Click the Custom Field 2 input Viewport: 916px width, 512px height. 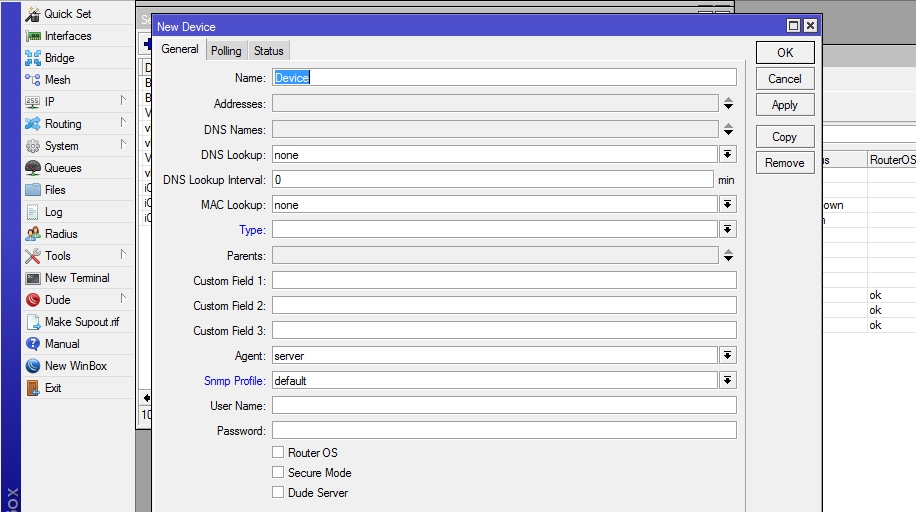pyautogui.click(x=504, y=305)
